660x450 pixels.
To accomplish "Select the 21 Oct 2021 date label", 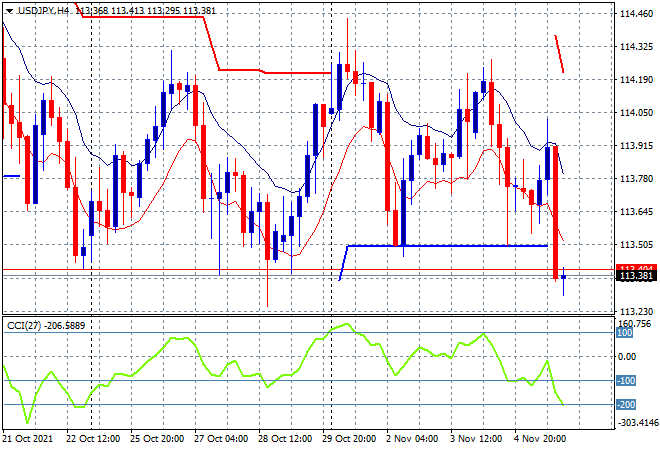I will tap(28, 439).
